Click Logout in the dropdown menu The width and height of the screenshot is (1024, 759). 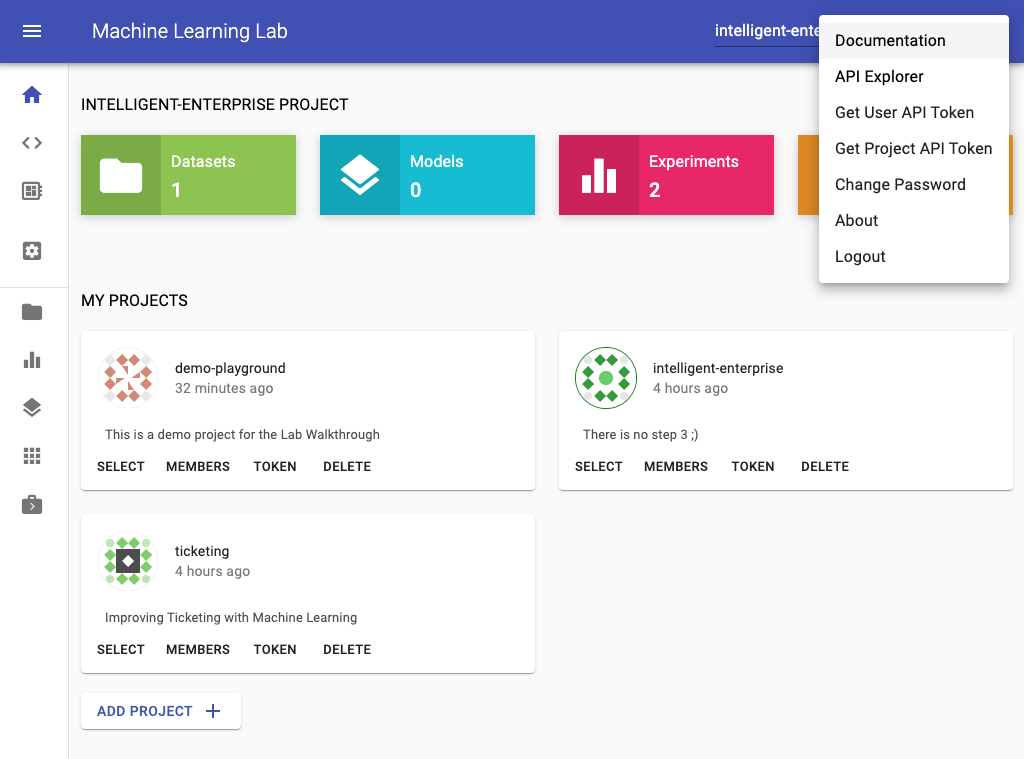(860, 257)
